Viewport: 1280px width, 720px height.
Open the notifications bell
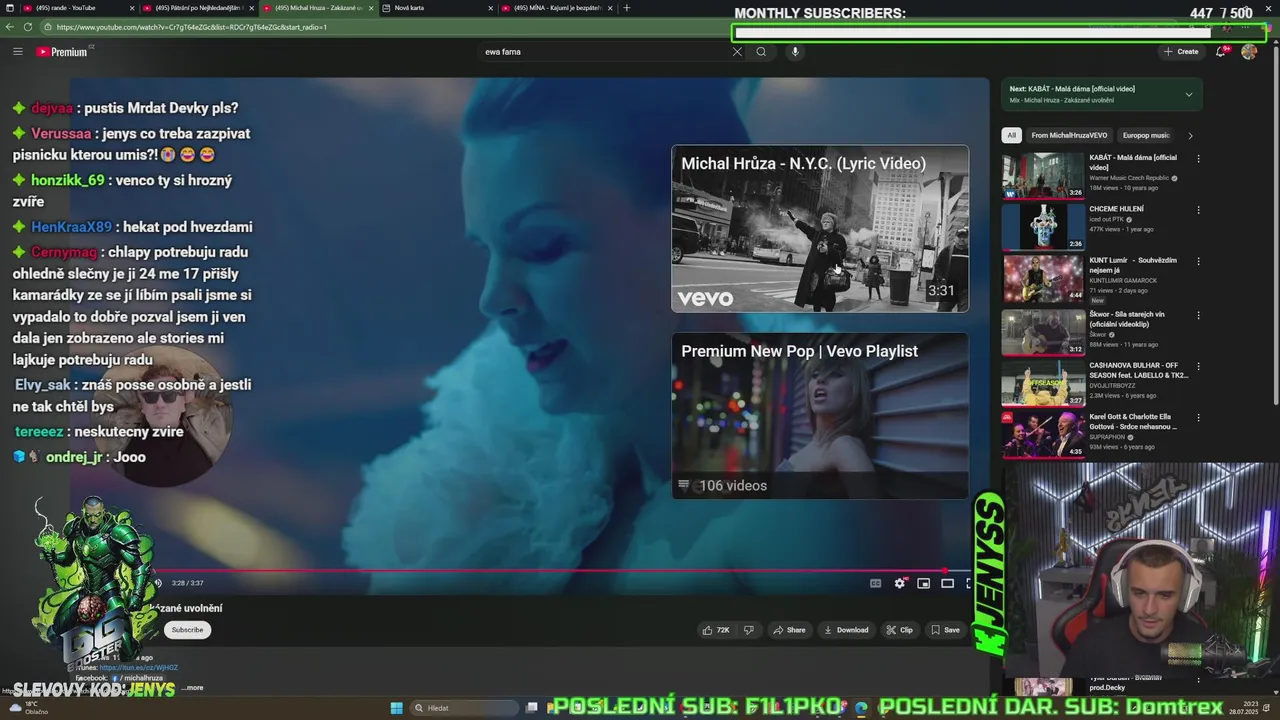pos(1220,51)
